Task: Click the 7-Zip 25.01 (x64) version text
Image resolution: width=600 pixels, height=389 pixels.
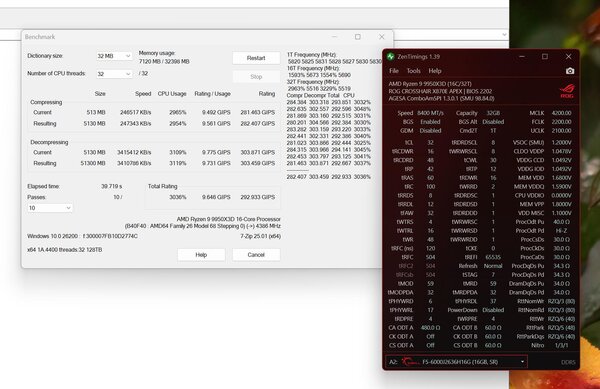Action: click(x=261, y=236)
